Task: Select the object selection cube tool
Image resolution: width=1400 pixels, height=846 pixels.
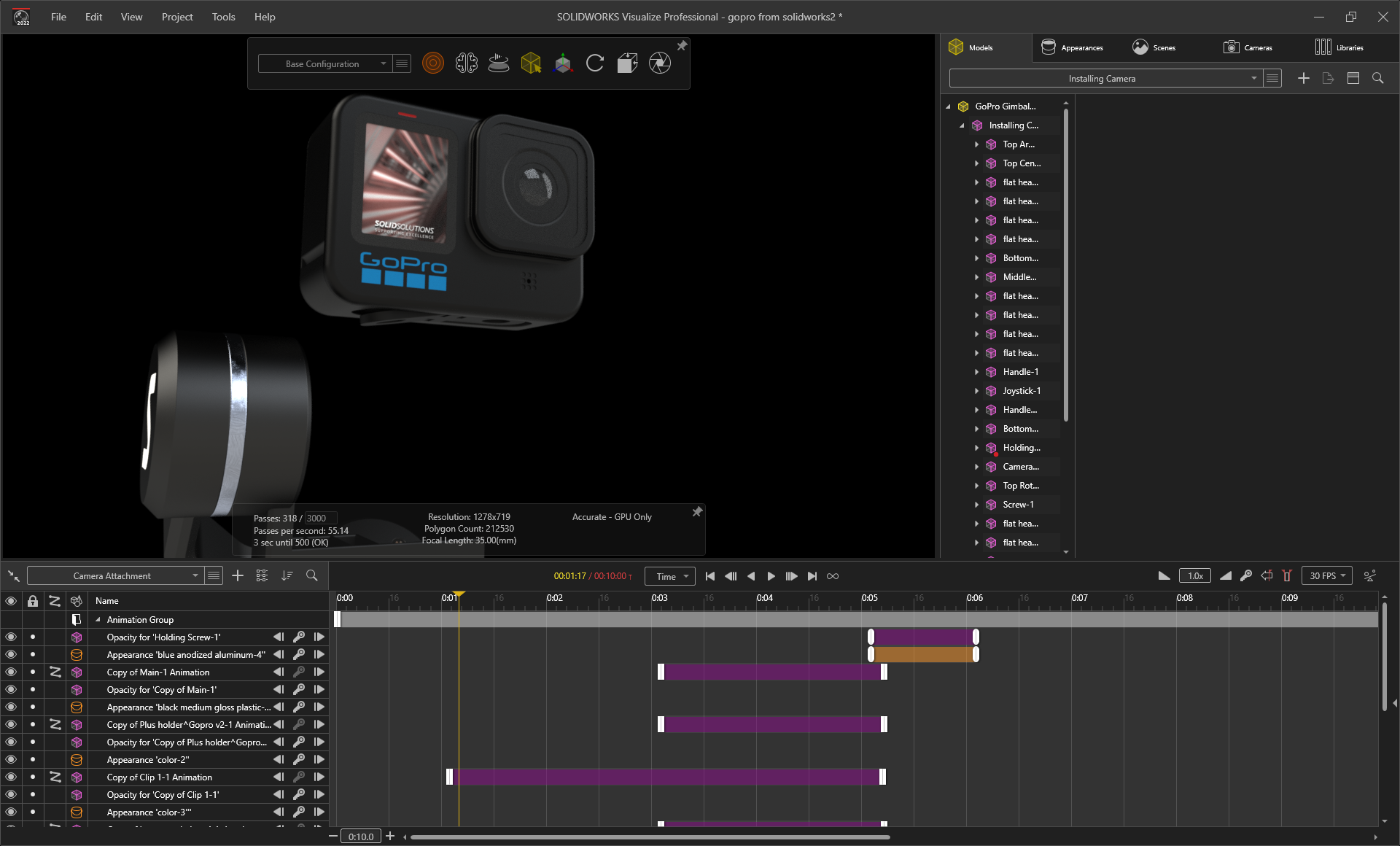Action: tap(531, 63)
